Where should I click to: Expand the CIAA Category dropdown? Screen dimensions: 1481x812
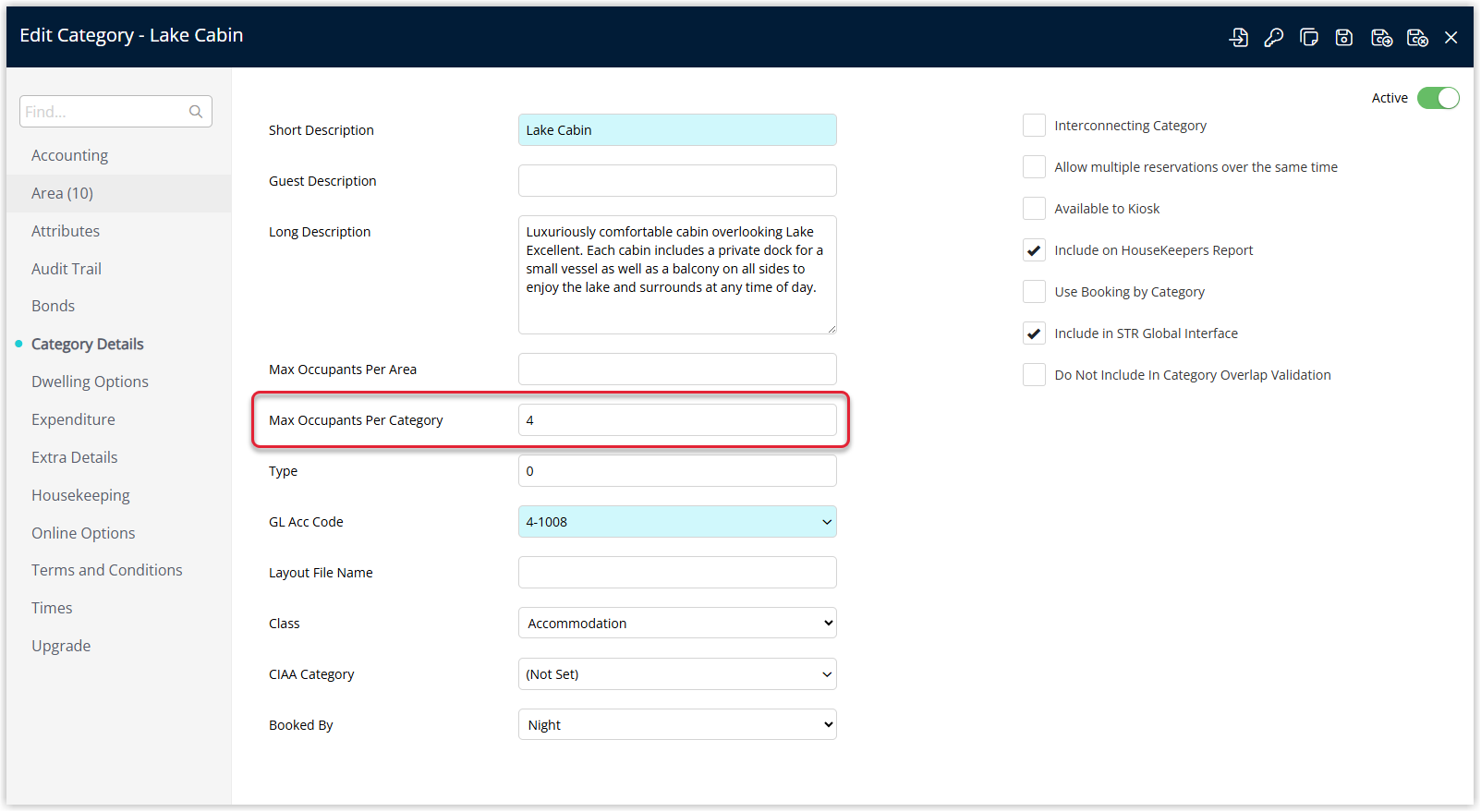(x=677, y=674)
